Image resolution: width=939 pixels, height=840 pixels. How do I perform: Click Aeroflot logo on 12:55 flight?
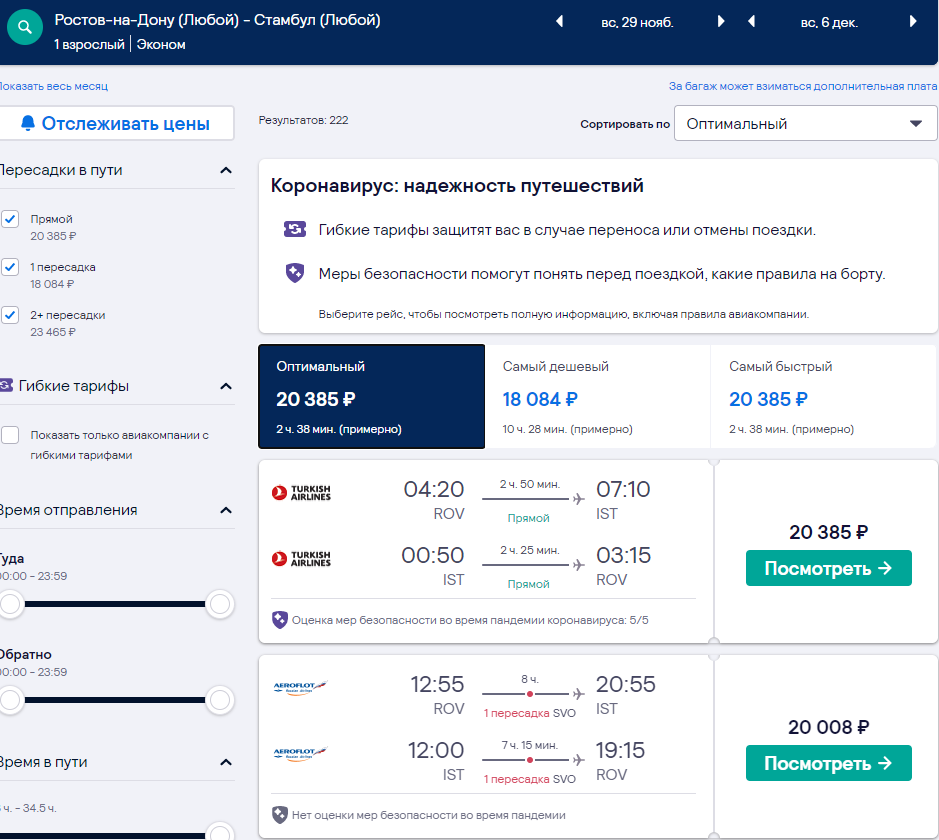(300, 687)
